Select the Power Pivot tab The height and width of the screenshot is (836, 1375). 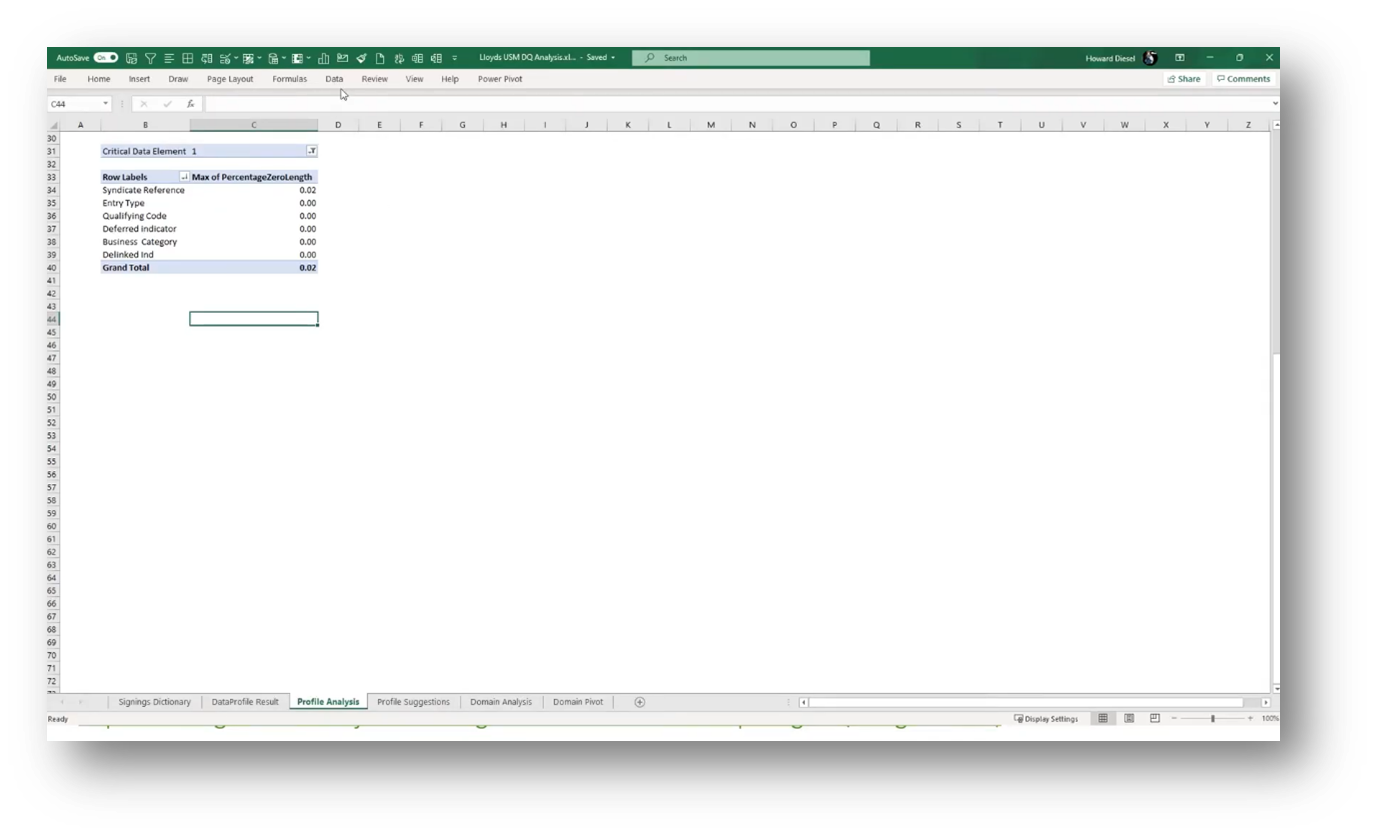click(500, 79)
